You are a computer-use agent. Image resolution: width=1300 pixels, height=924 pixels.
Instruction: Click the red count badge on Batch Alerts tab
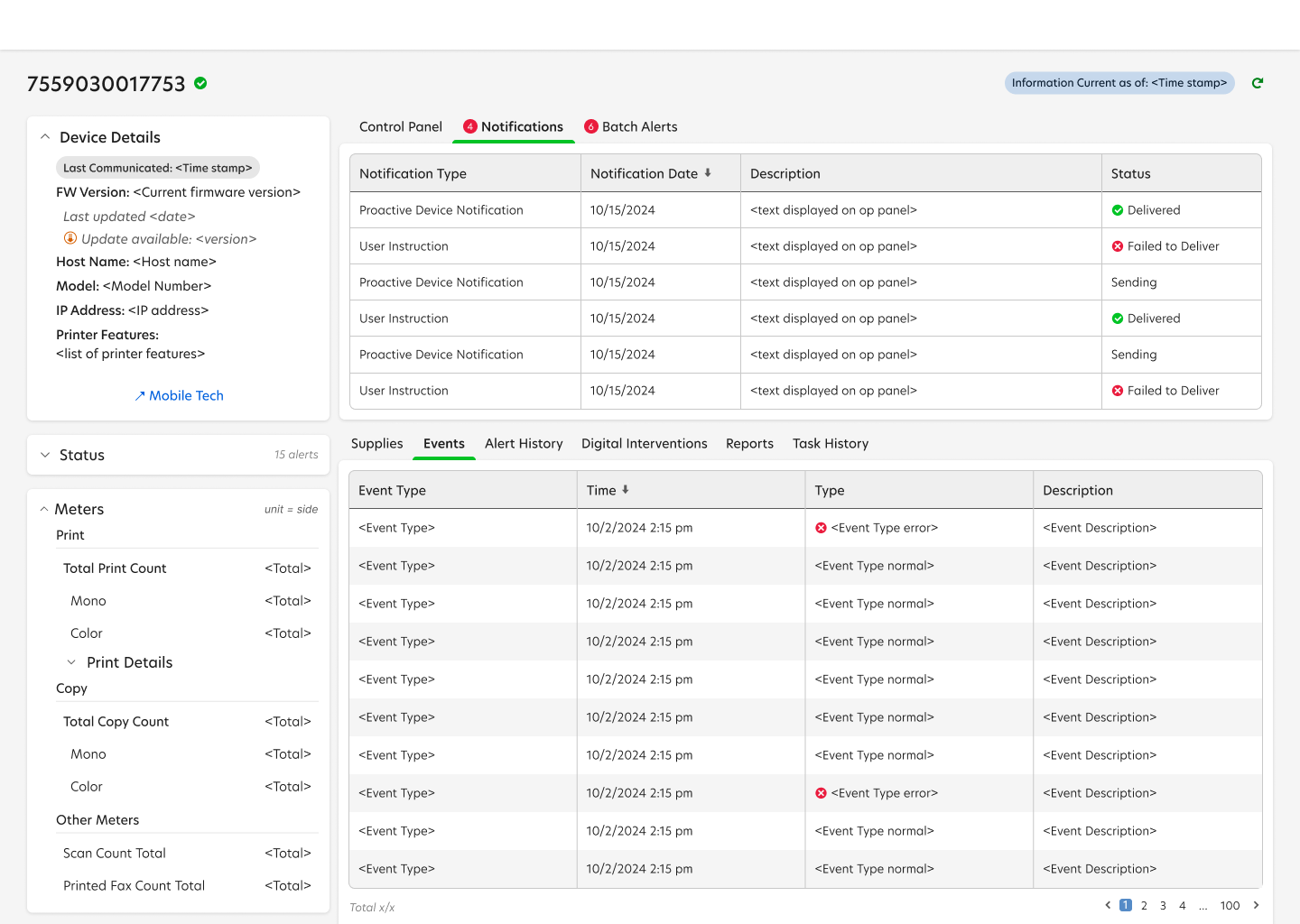(x=591, y=126)
